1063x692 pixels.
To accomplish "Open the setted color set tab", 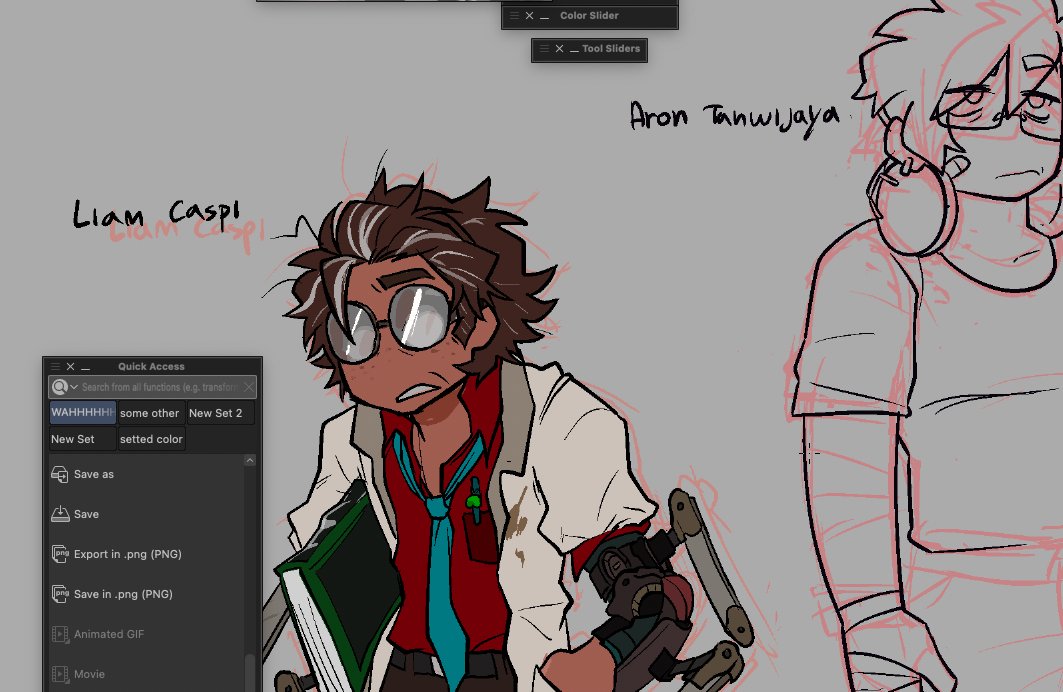I will 151,439.
